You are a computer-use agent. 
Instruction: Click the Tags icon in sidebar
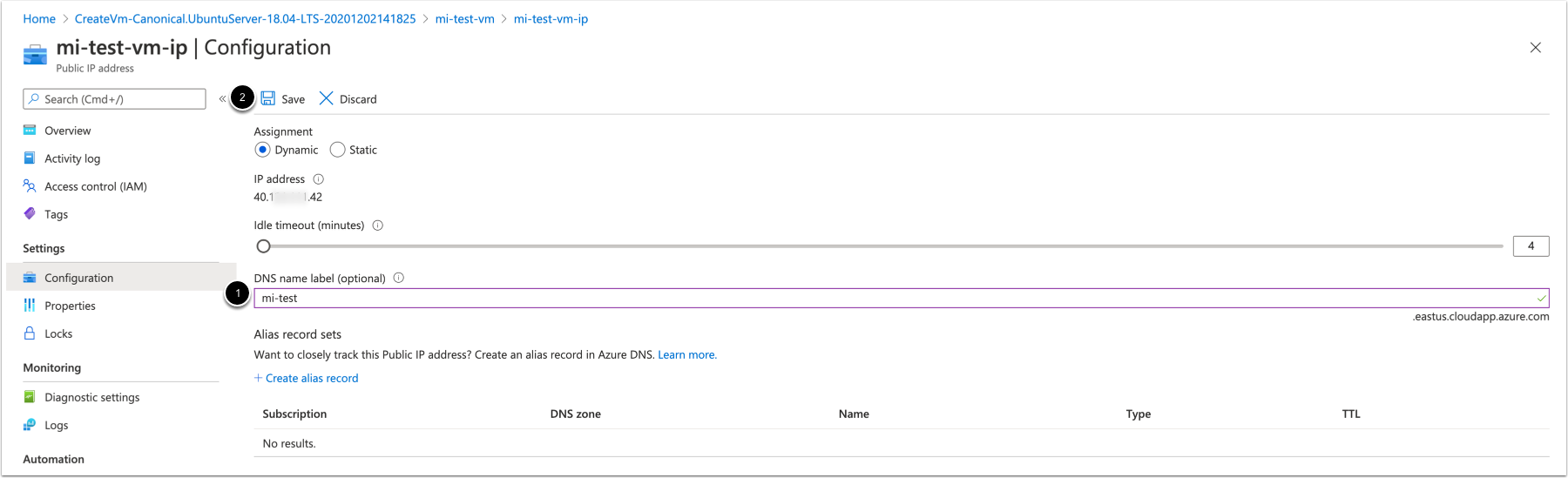(x=30, y=214)
